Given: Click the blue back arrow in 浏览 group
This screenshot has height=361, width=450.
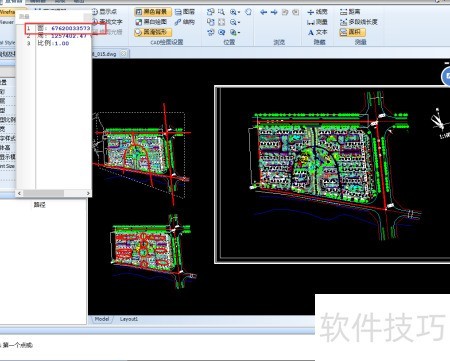Looking at the screenshot, I should (x=263, y=12).
